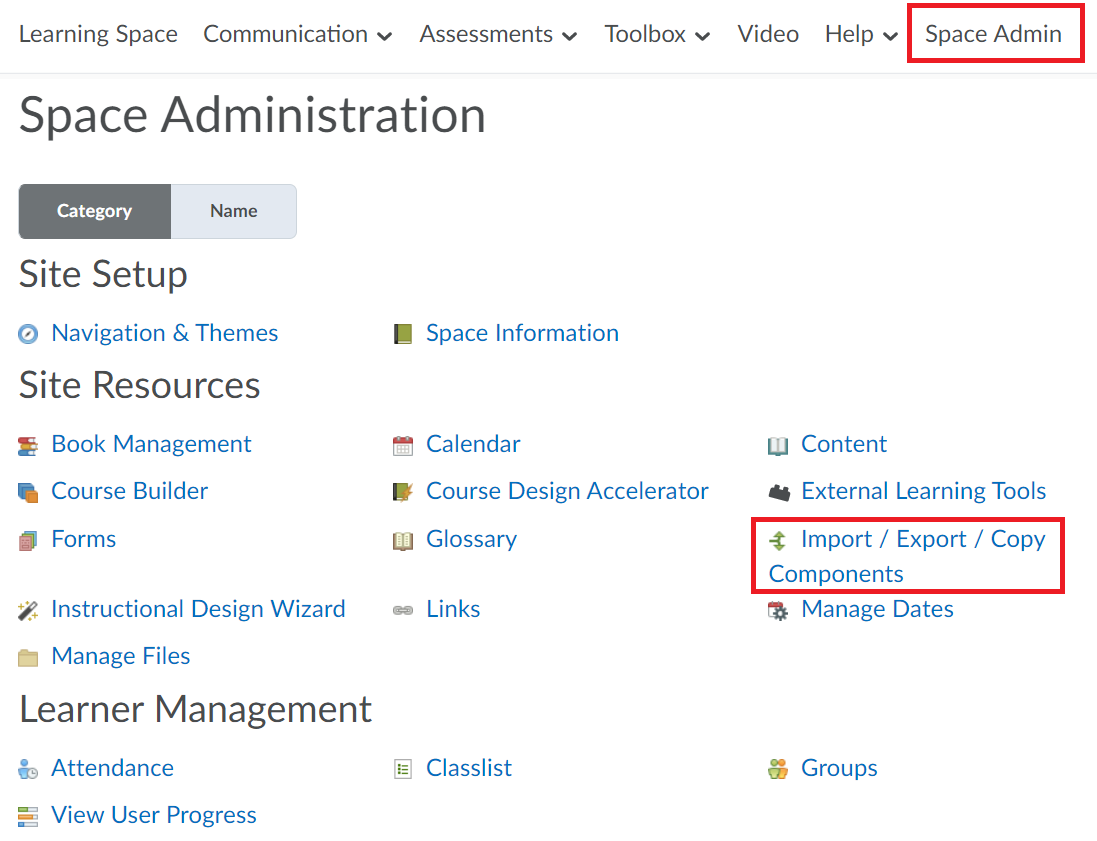The image size is (1097, 841).
Task: Click the Glossary book icon
Action: (403, 541)
